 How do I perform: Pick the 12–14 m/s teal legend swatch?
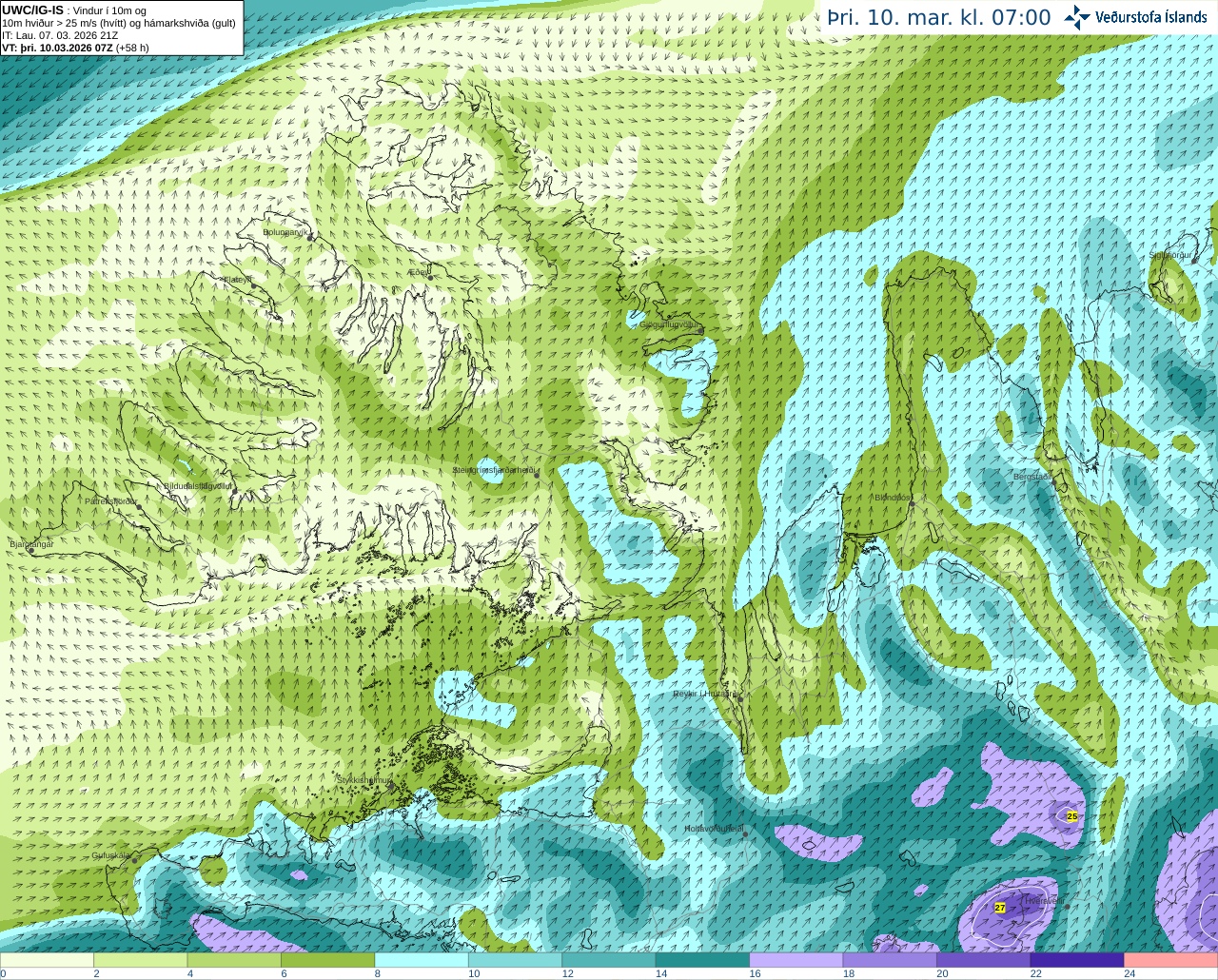pyautogui.click(x=609, y=960)
